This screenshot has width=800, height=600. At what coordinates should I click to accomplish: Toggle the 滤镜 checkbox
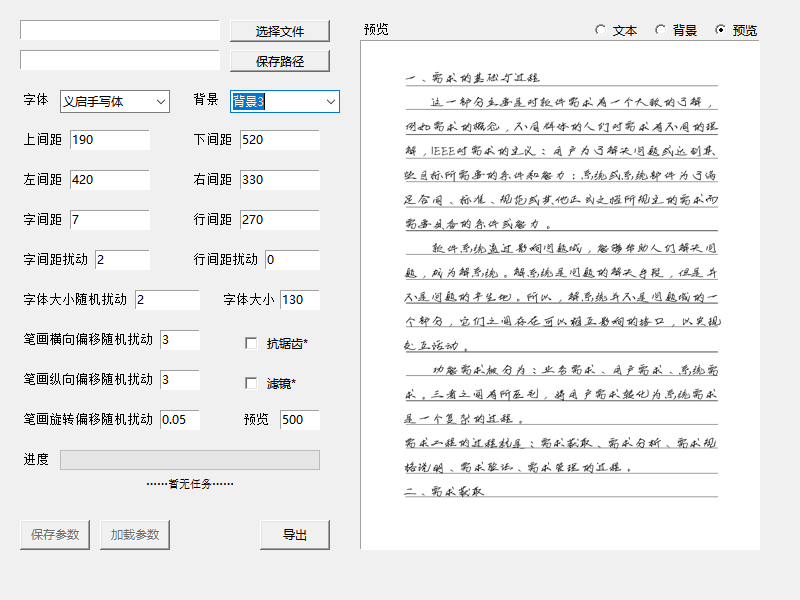pos(251,383)
